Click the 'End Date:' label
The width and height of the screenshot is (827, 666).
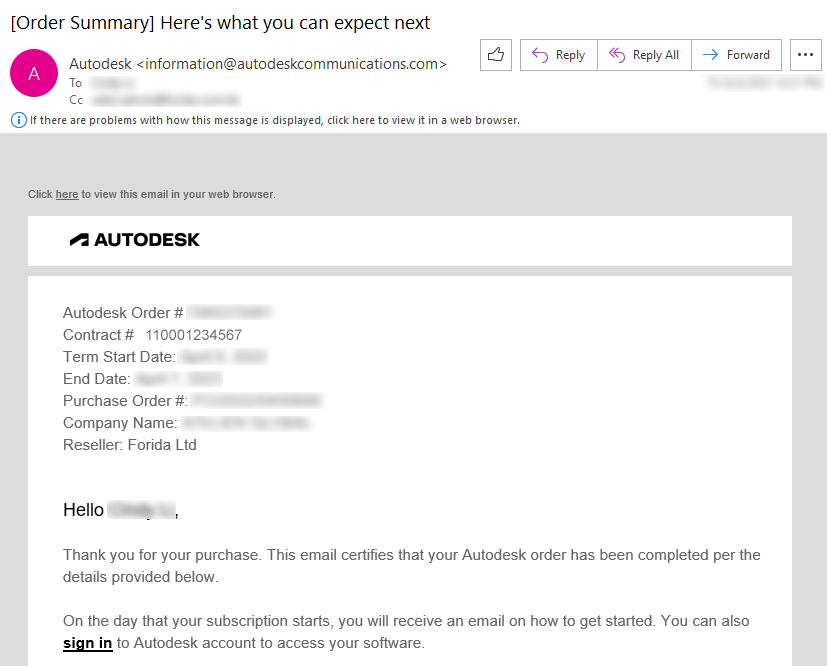tap(97, 379)
